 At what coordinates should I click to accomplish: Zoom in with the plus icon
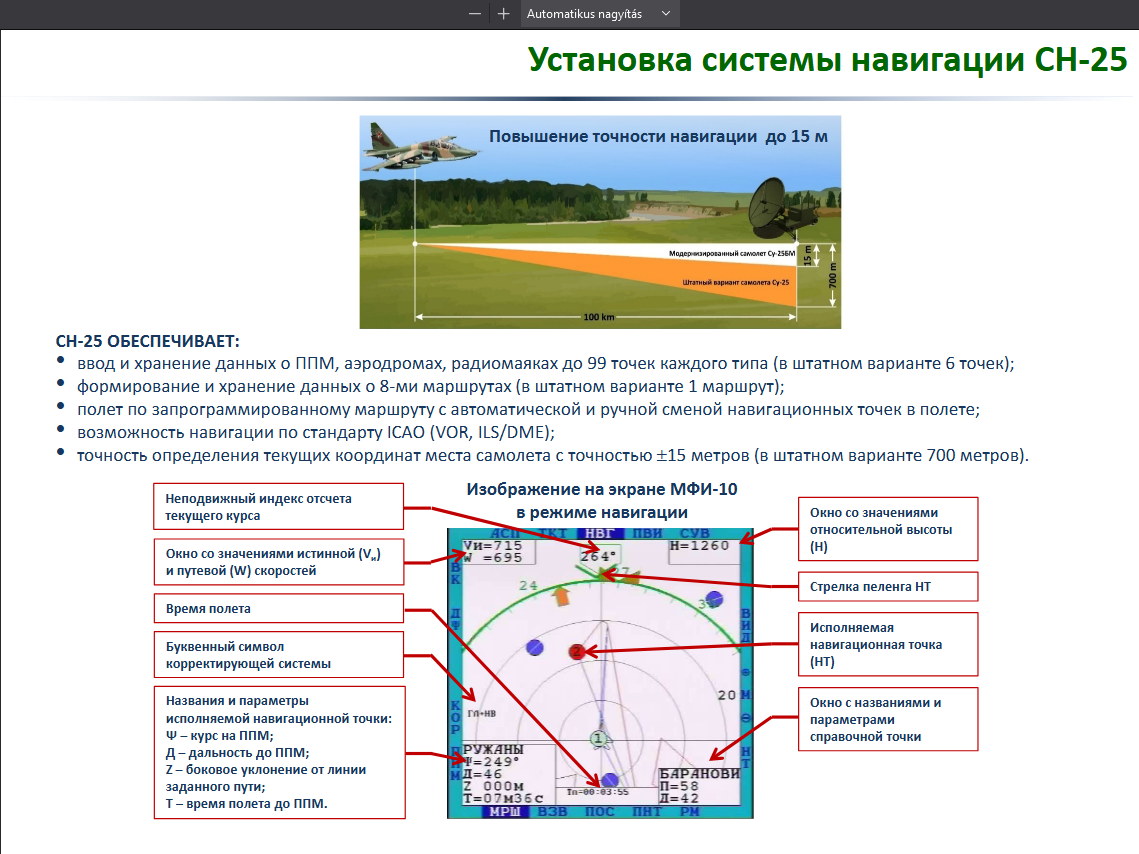point(503,14)
